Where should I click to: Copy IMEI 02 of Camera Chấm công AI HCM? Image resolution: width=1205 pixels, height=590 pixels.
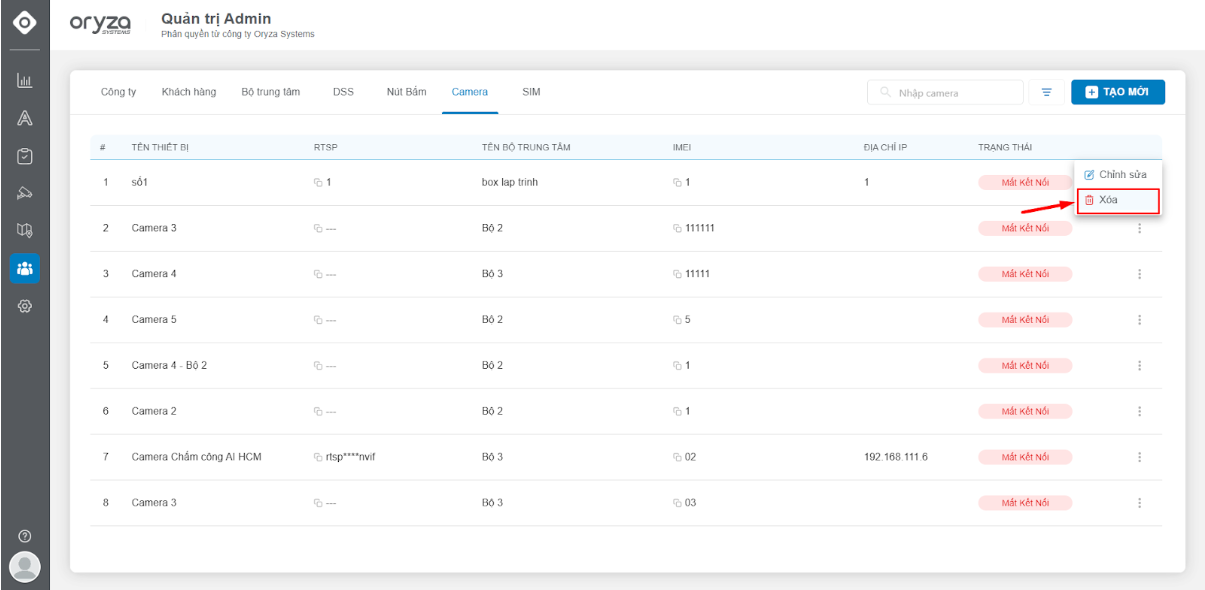(677, 457)
